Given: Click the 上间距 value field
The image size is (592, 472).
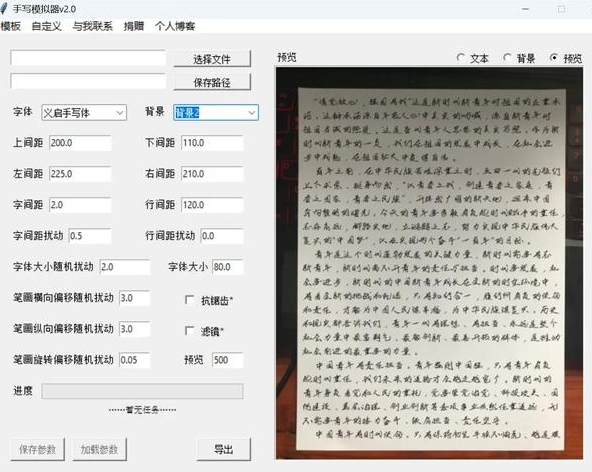Looking at the screenshot, I should (x=80, y=143).
